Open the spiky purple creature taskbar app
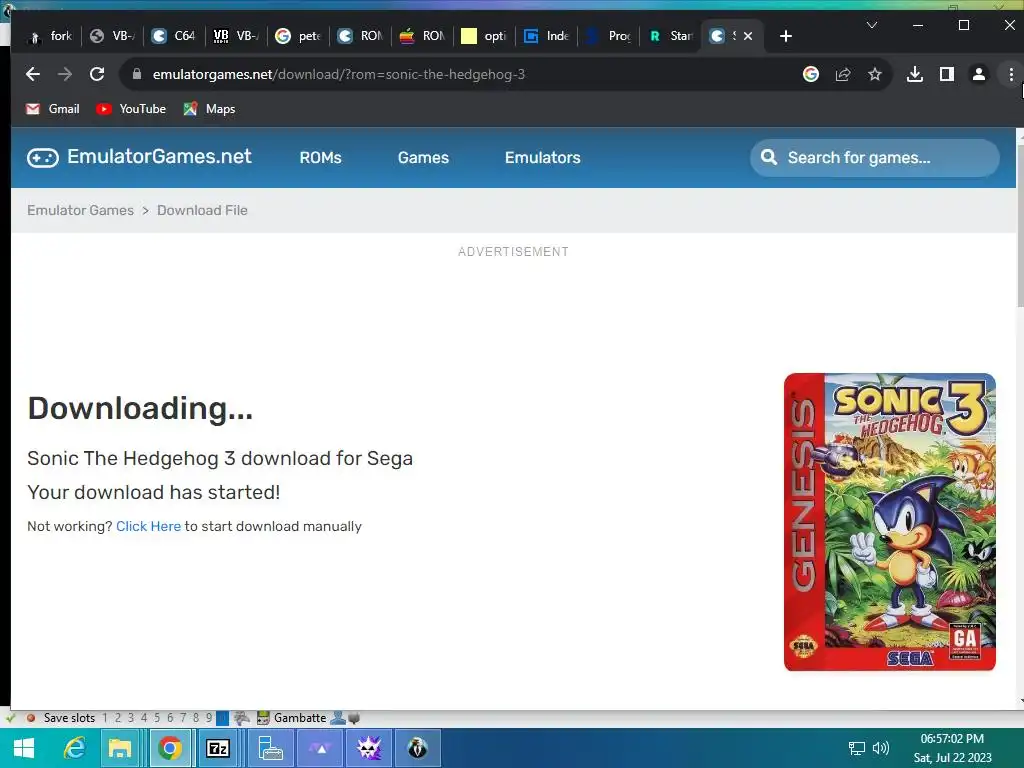Screen dimensions: 1024x768 click(369, 748)
